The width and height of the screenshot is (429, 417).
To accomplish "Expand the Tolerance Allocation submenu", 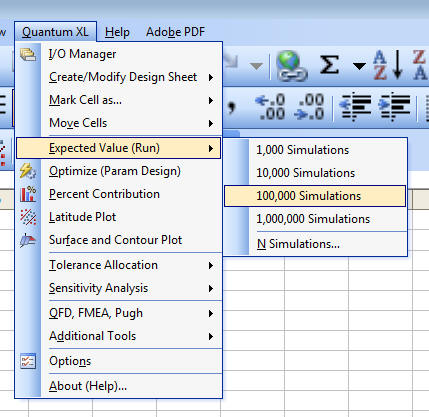I will point(119,265).
